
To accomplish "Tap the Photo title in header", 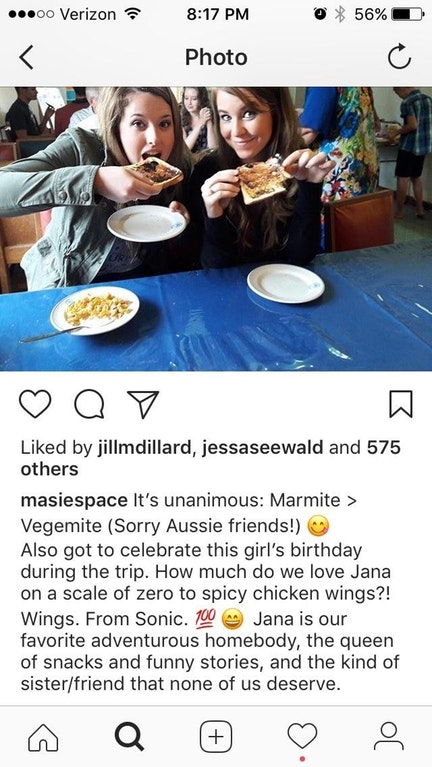I will [216, 58].
